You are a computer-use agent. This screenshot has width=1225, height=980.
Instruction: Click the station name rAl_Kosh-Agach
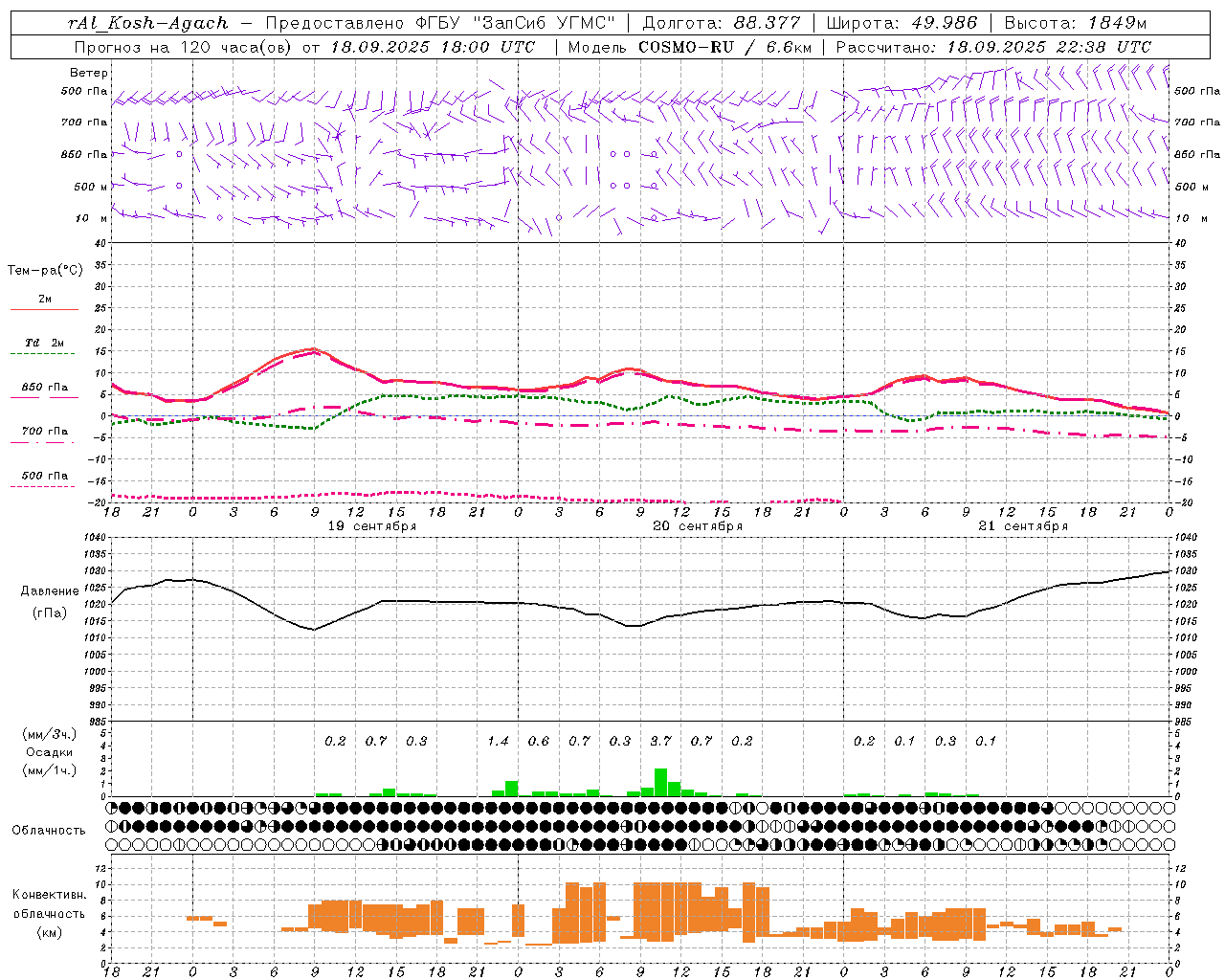click(149, 23)
